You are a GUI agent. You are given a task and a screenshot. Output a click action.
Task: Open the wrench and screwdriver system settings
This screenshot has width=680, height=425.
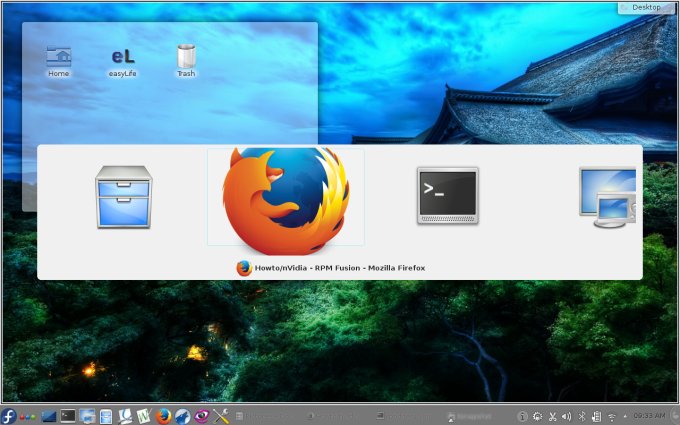(x=221, y=416)
